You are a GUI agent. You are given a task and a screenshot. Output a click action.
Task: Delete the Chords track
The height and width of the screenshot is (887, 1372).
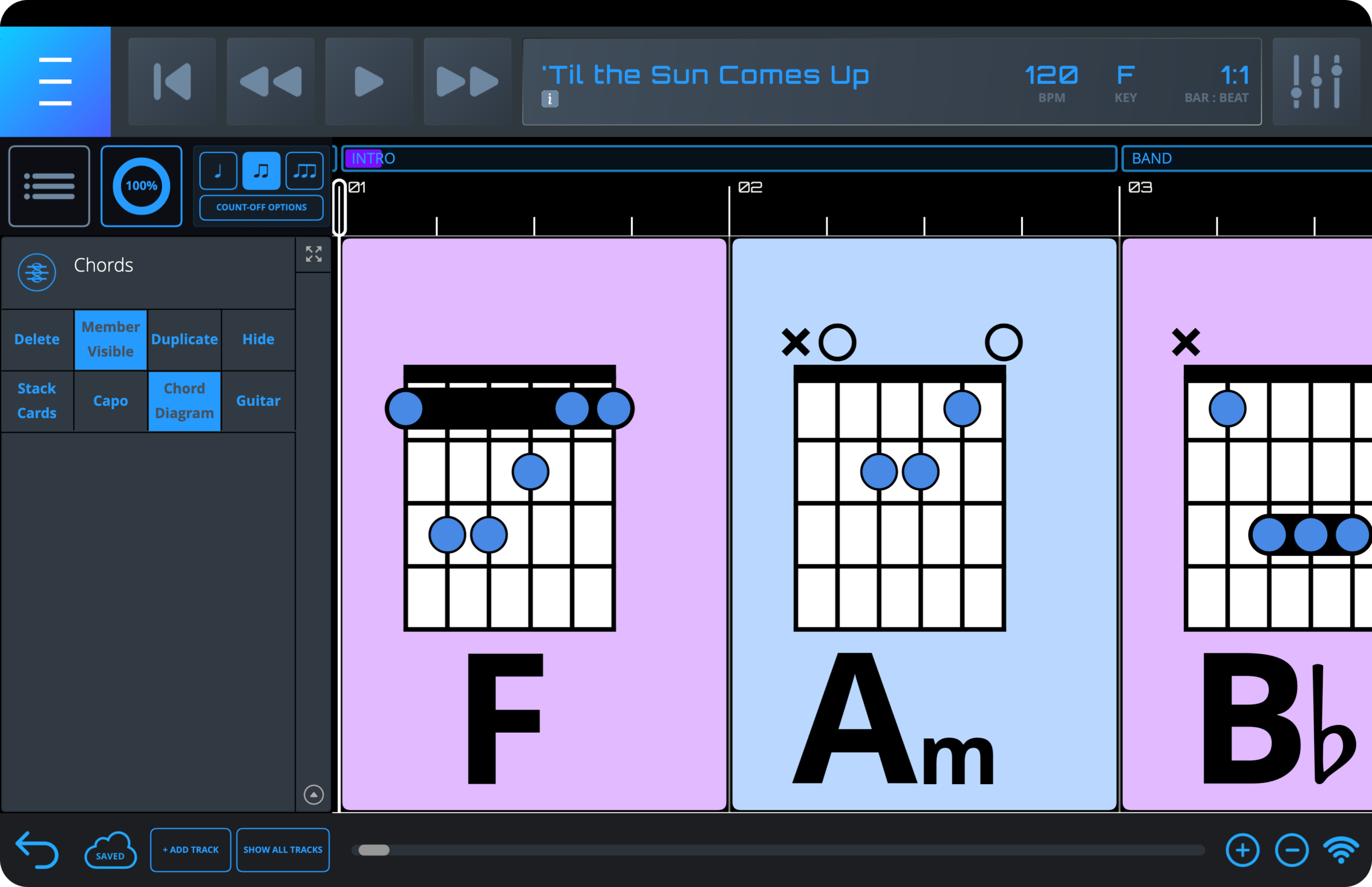37,339
